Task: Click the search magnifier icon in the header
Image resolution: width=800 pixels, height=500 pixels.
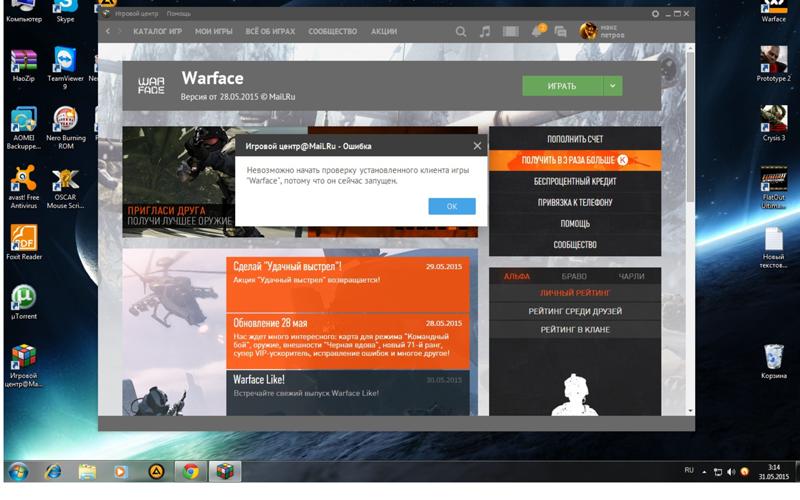Action: (x=461, y=32)
